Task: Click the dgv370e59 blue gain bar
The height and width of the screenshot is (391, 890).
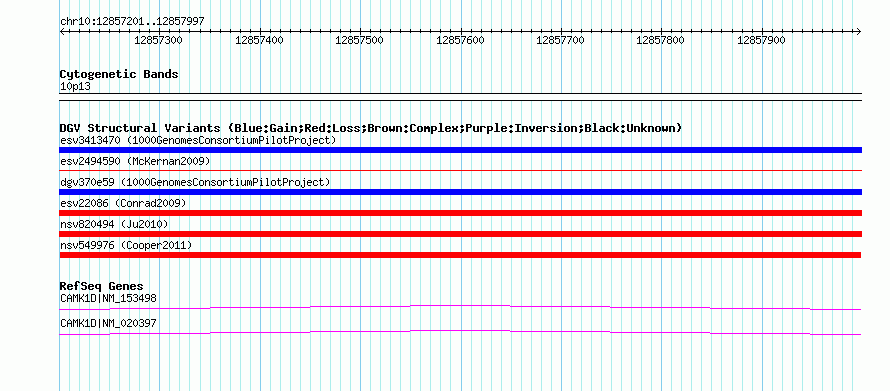Action: 460,192
